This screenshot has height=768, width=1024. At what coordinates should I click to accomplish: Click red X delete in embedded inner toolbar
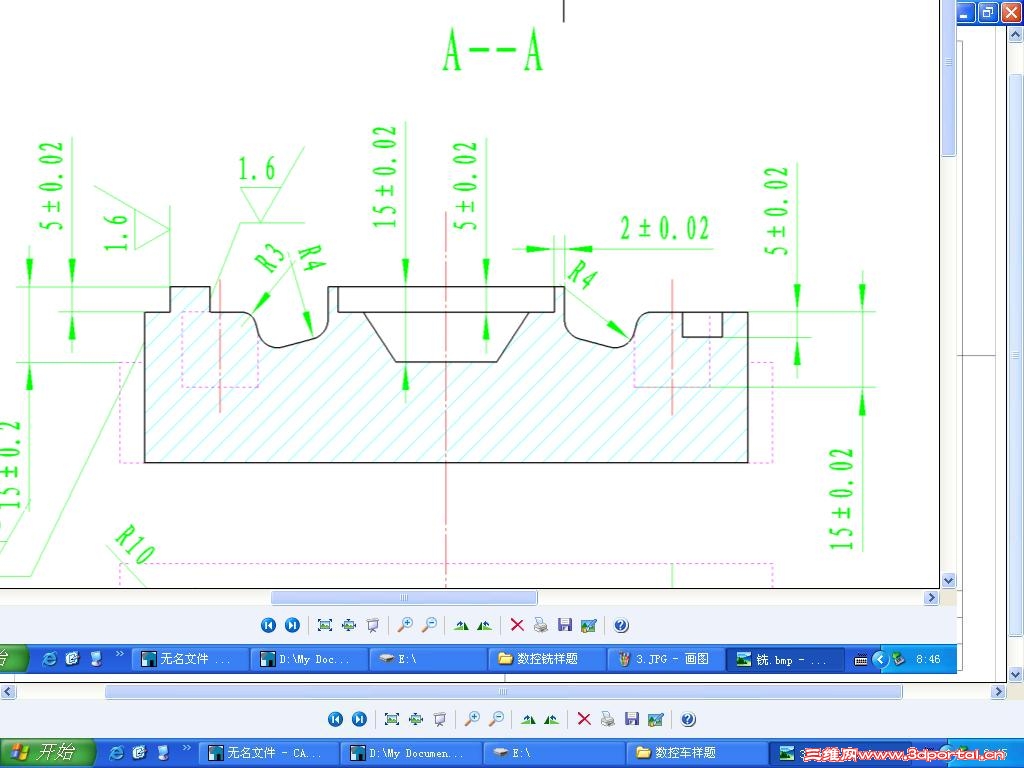pyautogui.click(x=517, y=625)
